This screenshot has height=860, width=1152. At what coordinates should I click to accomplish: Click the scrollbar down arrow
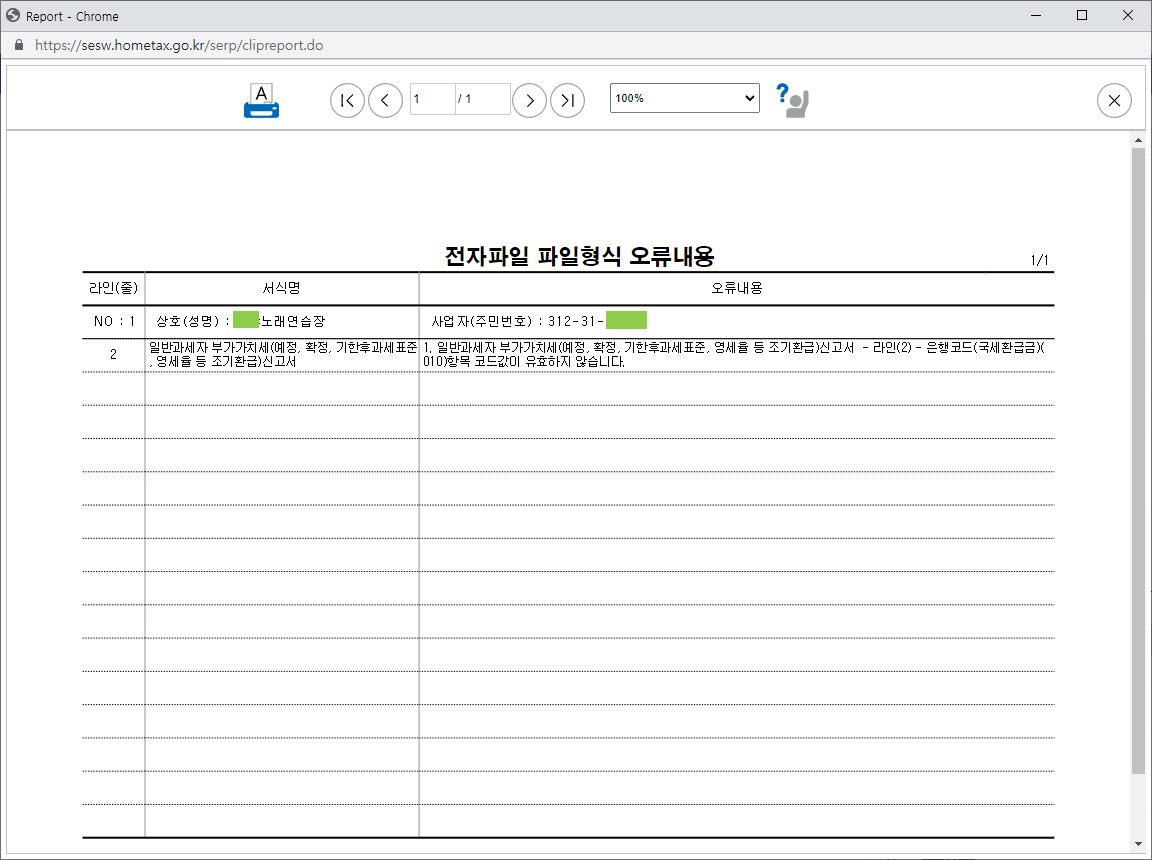tap(1138, 845)
